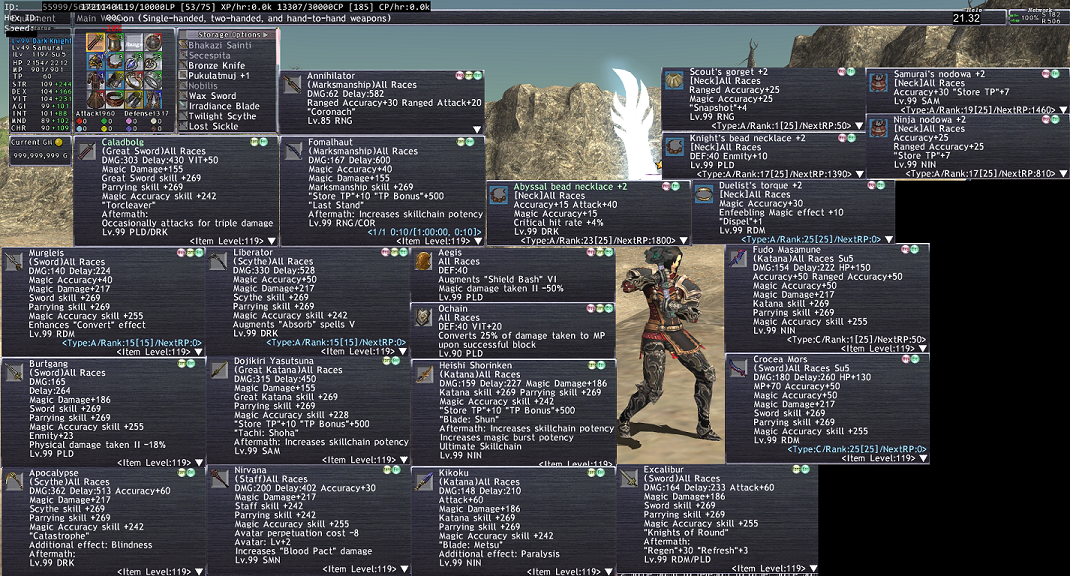Expand the Annihilator tooltip down arrow
1070x576 pixels.
[477, 129]
